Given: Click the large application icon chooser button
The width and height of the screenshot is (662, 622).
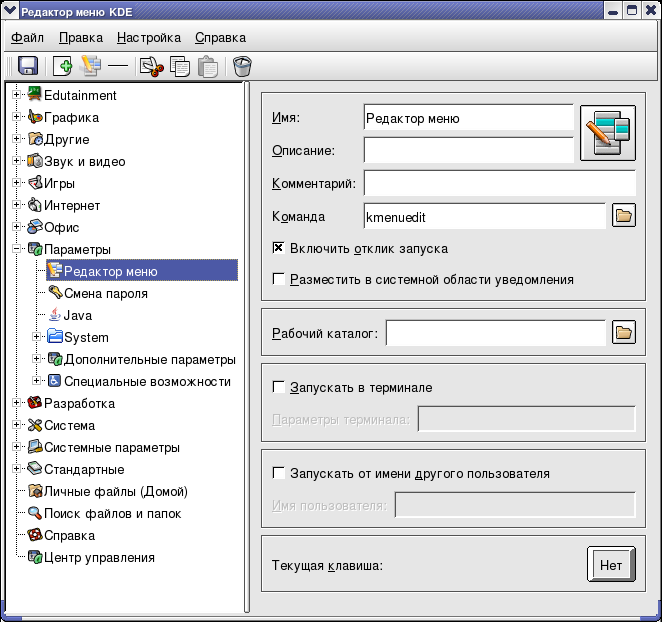Looking at the screenshot, I should (x=608, y=133).
